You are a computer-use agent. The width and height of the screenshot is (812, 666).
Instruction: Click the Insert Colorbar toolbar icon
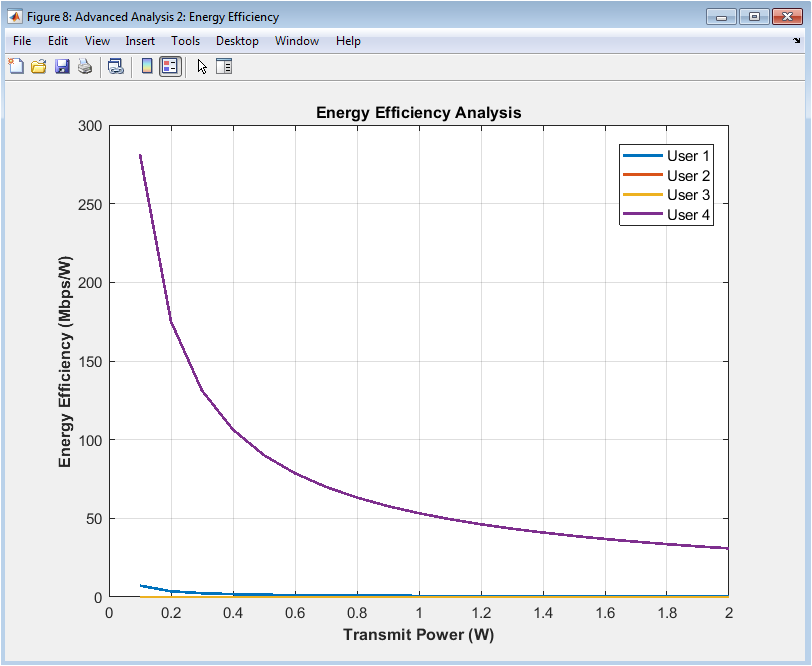pyautogui.click(x=147, y=67)
